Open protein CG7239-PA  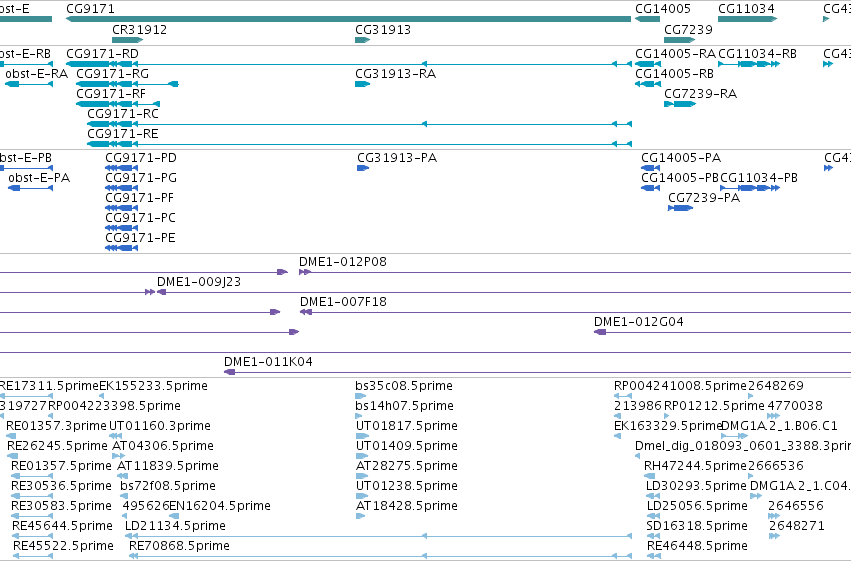(704, 198)
